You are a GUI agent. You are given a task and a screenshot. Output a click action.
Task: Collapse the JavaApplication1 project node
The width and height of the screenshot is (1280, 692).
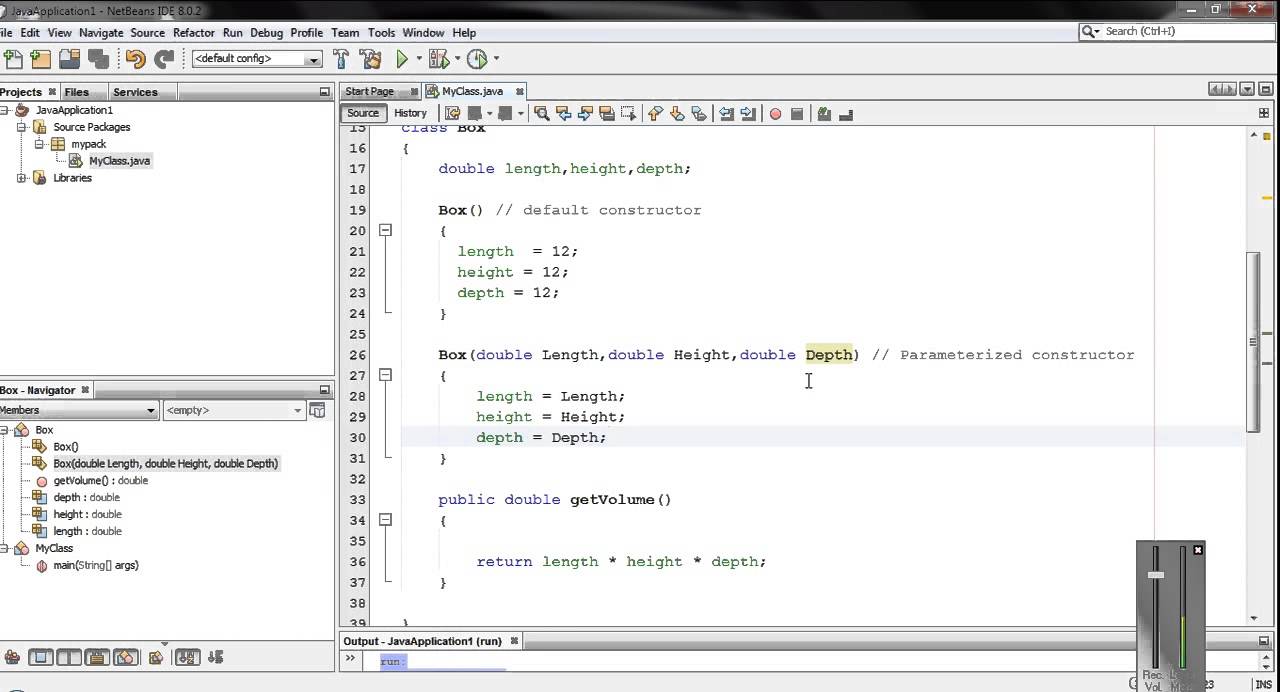[3, 110]
